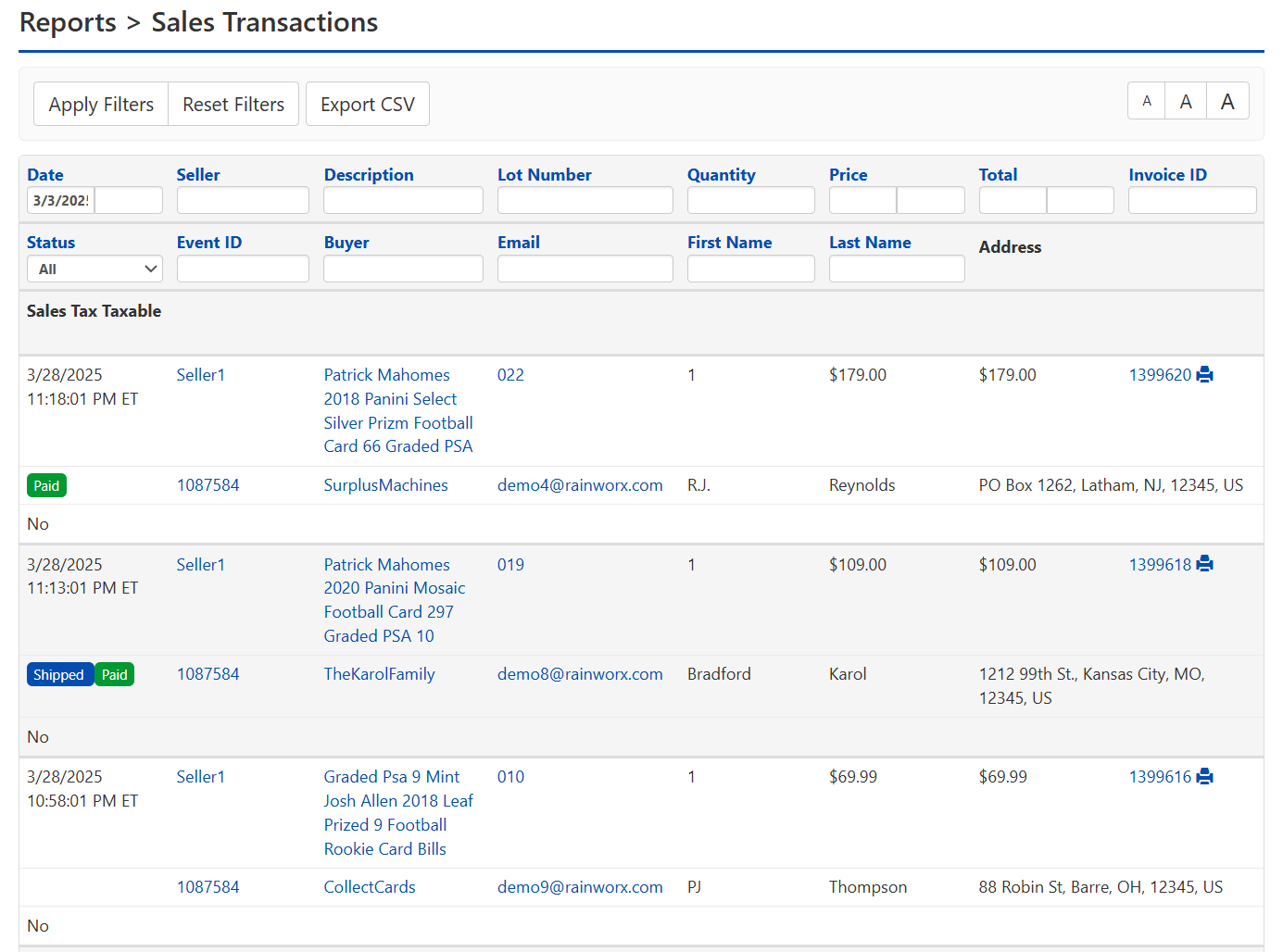Sort by the Seller column header

pyautogui.click(x=198, y=174)
